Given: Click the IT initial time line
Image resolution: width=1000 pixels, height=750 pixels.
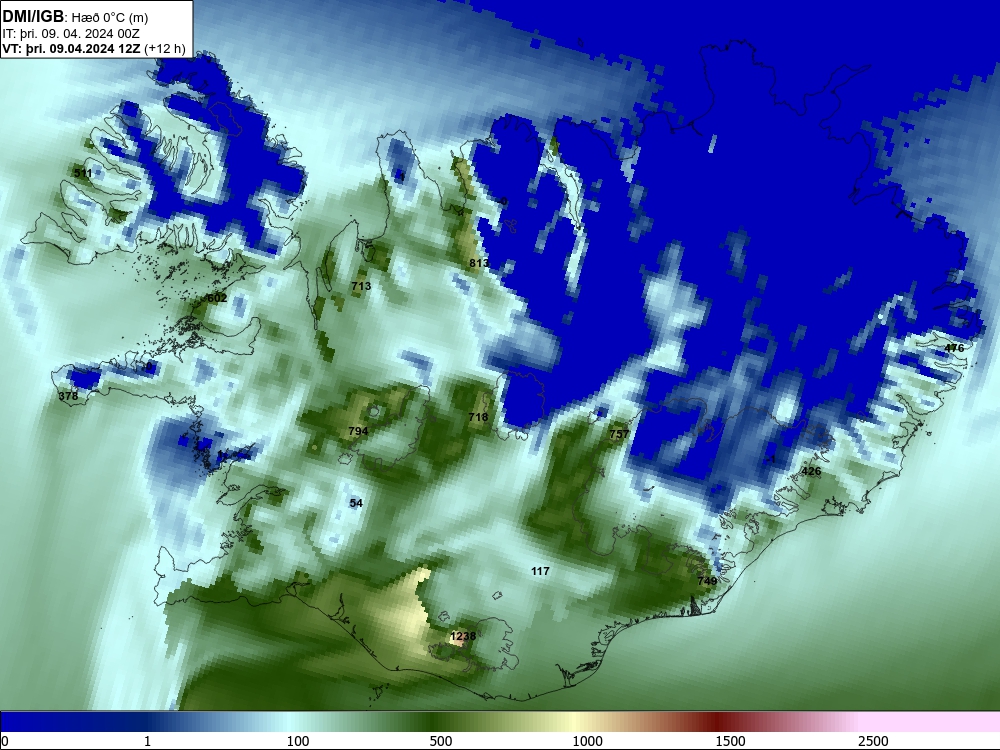Looking at the screenshot, I should coord(71,34).
